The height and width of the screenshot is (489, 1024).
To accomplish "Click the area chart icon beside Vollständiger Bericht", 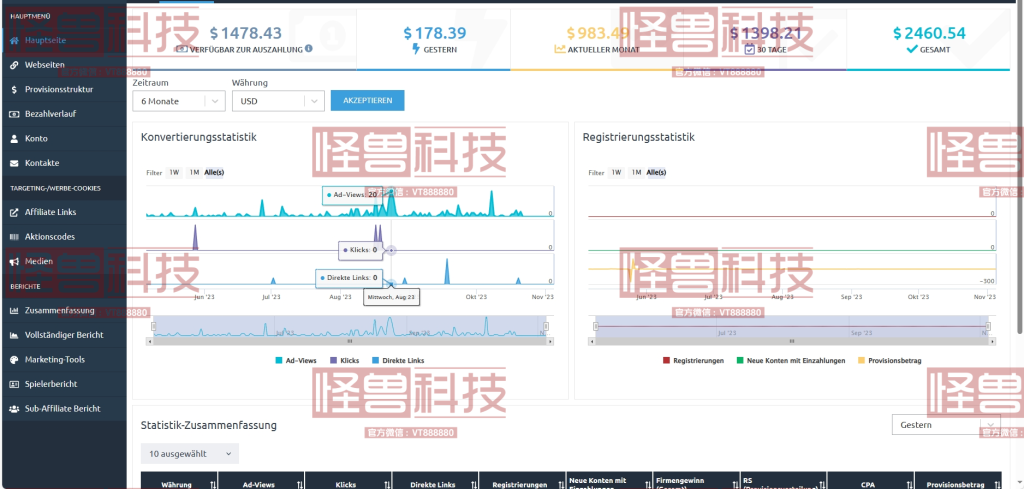I will pos(14,335).
